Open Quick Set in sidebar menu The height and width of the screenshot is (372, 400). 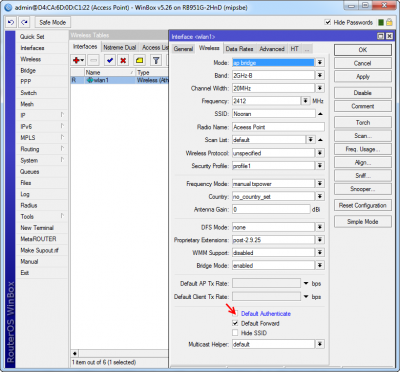tap(32, 37)
